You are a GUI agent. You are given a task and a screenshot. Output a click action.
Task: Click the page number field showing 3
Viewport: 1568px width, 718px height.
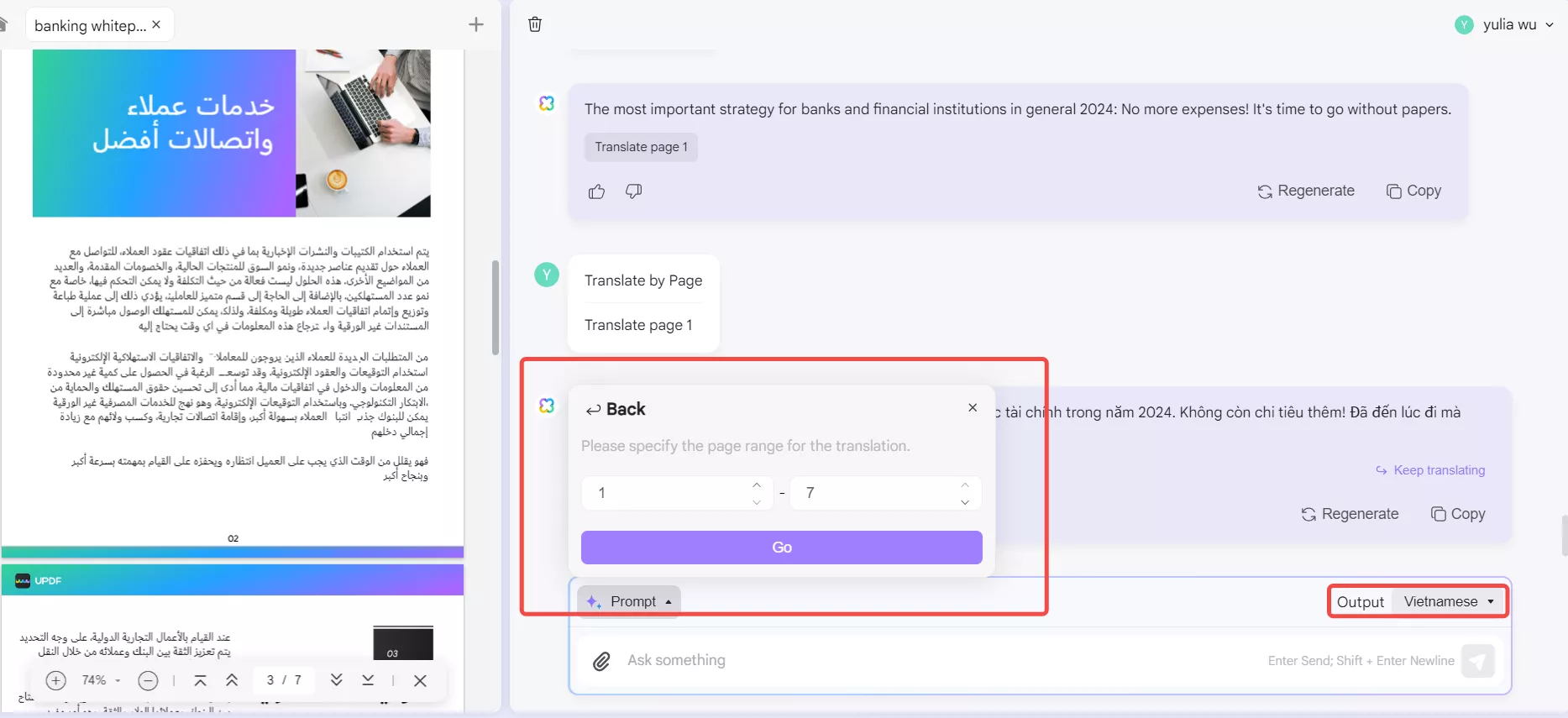tap(270, 680)
